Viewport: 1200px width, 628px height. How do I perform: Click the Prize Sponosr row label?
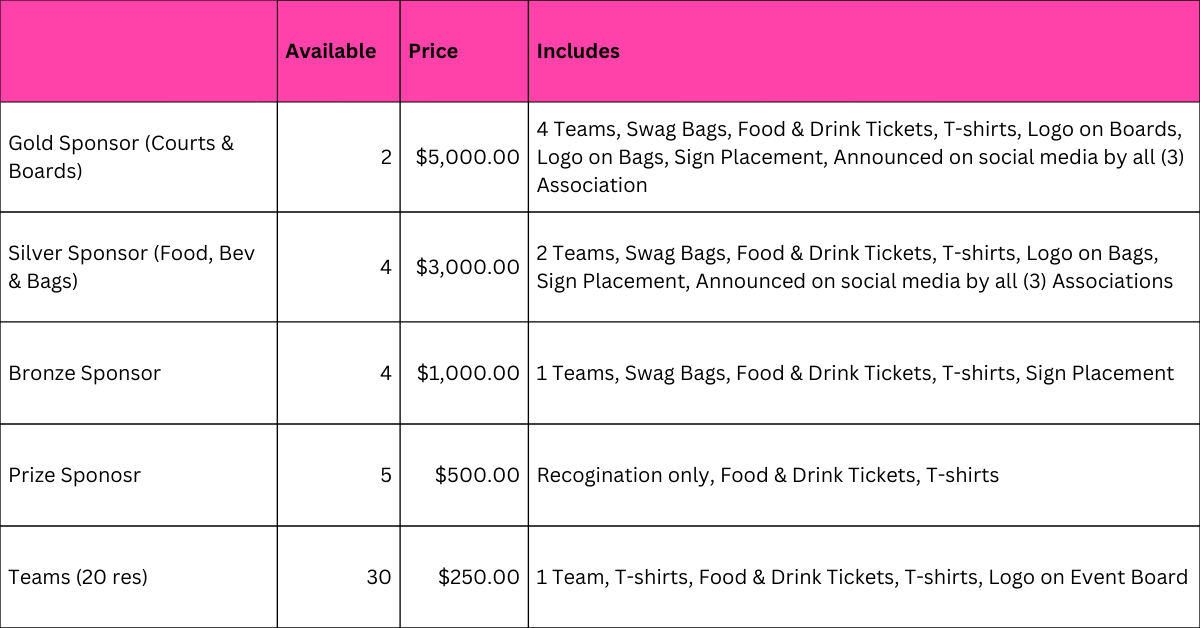tap(74, 475)
